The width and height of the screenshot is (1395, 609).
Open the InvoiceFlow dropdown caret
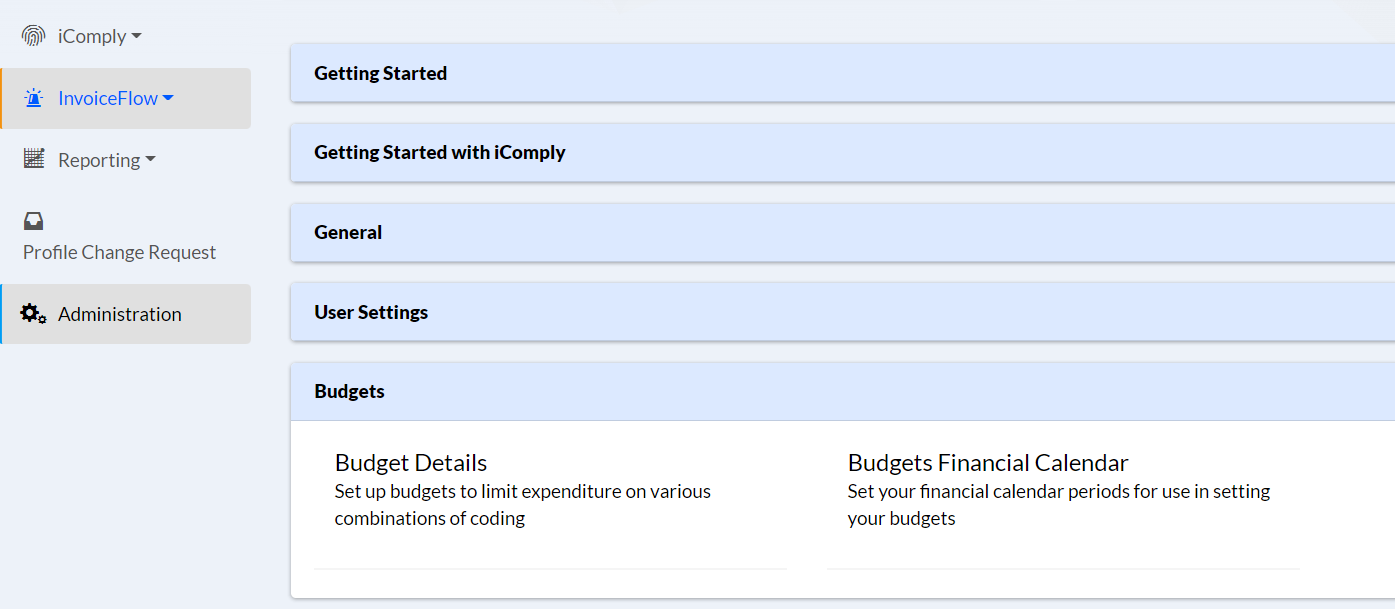pos(168,99)
